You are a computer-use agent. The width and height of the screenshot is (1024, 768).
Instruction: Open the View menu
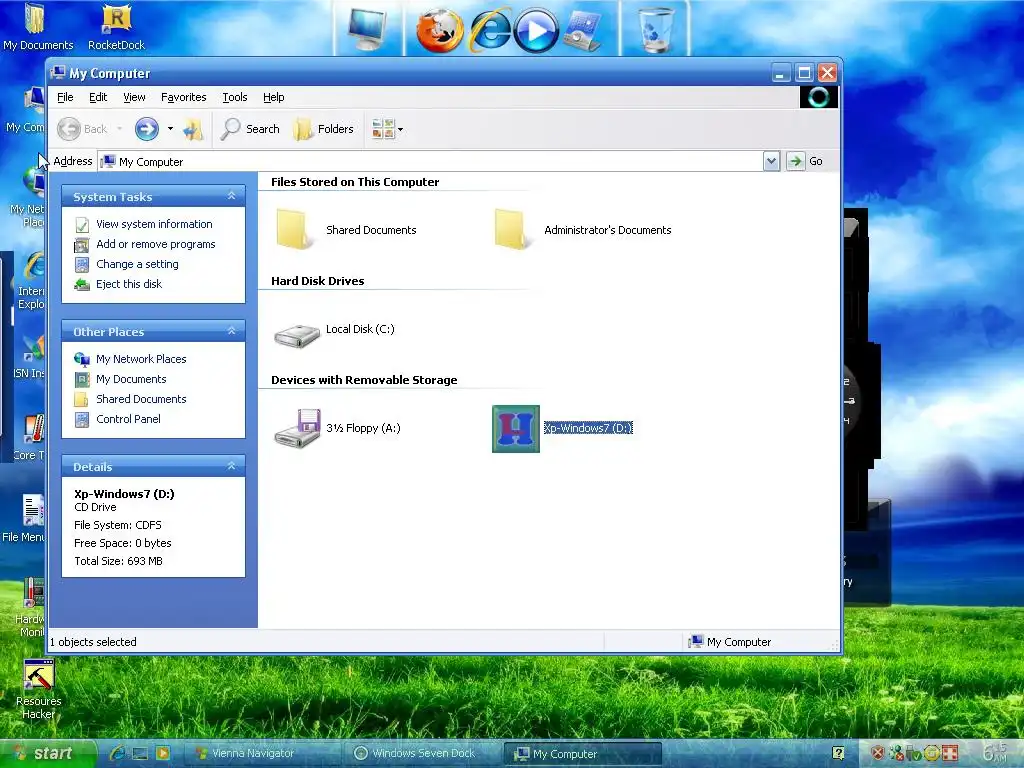[x=134, y=97]
